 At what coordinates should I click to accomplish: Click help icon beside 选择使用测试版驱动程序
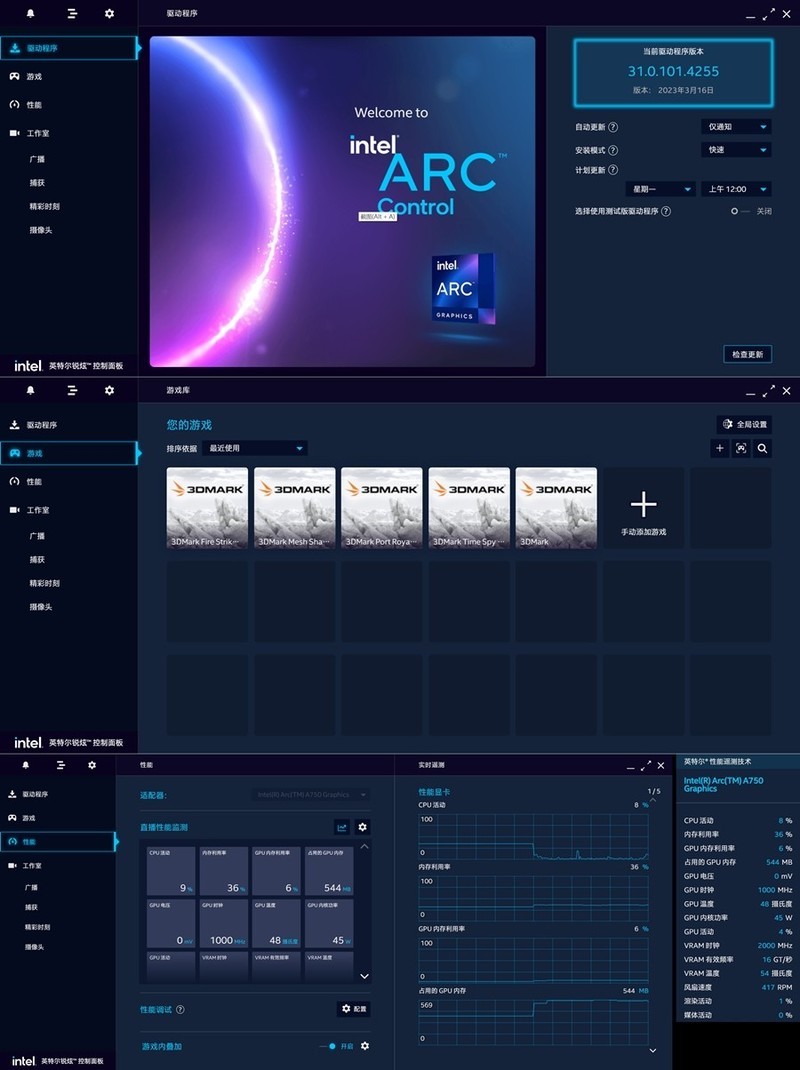pos(666,212)
